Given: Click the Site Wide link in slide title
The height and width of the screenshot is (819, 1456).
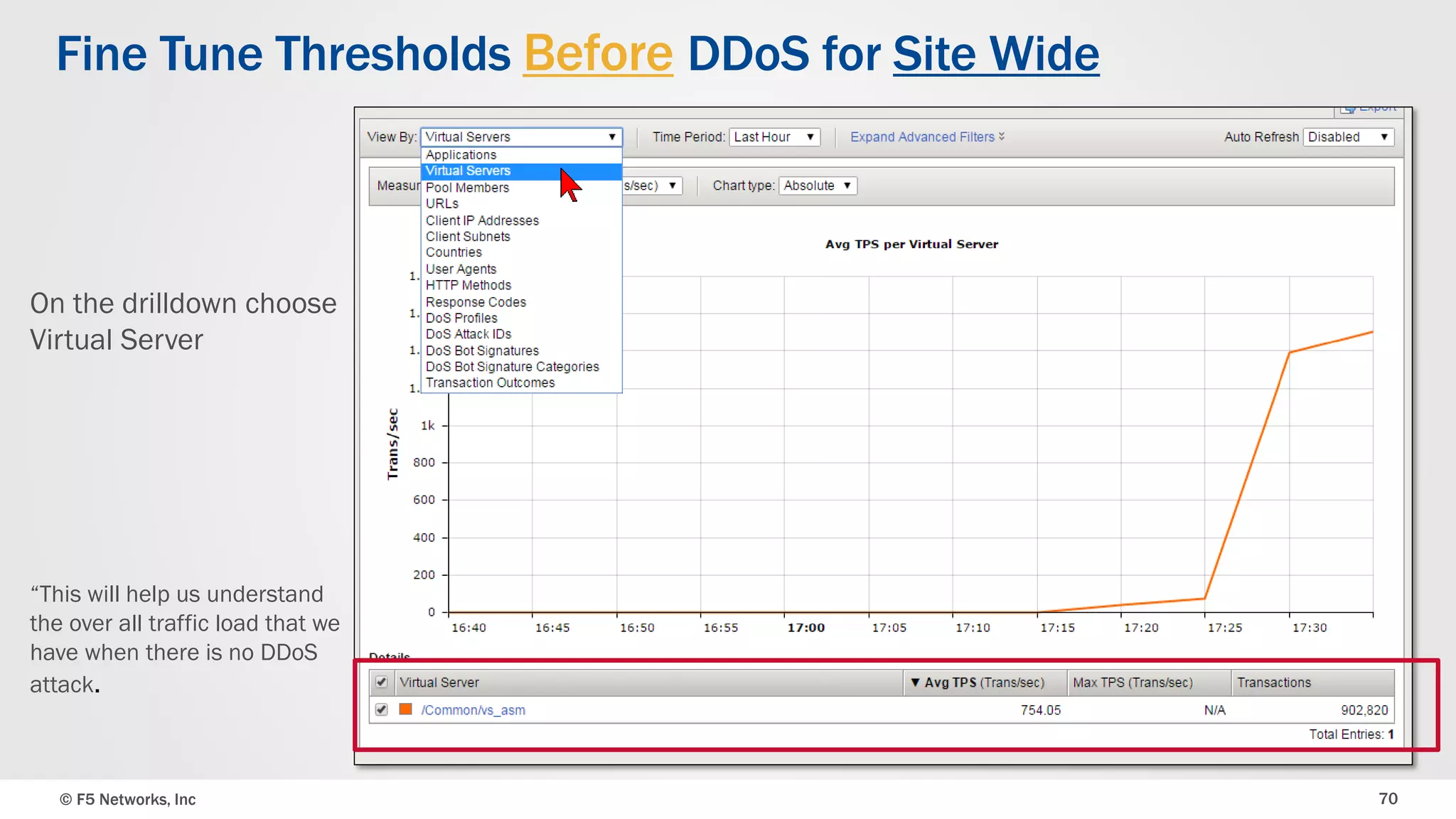Looking at the screenshot, I should 996,54.
